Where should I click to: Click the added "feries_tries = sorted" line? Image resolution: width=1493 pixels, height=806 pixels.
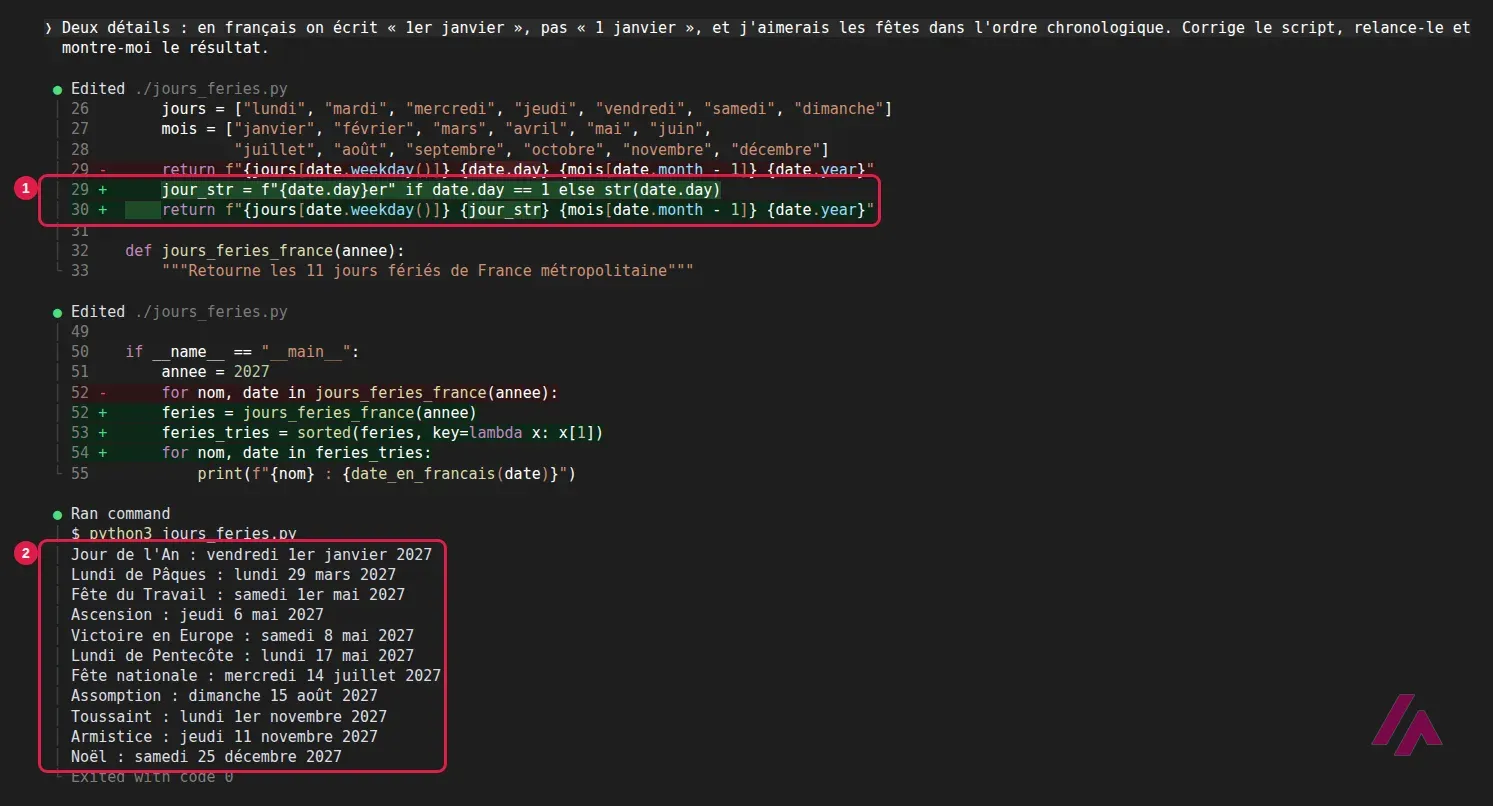tap(382, 433)
